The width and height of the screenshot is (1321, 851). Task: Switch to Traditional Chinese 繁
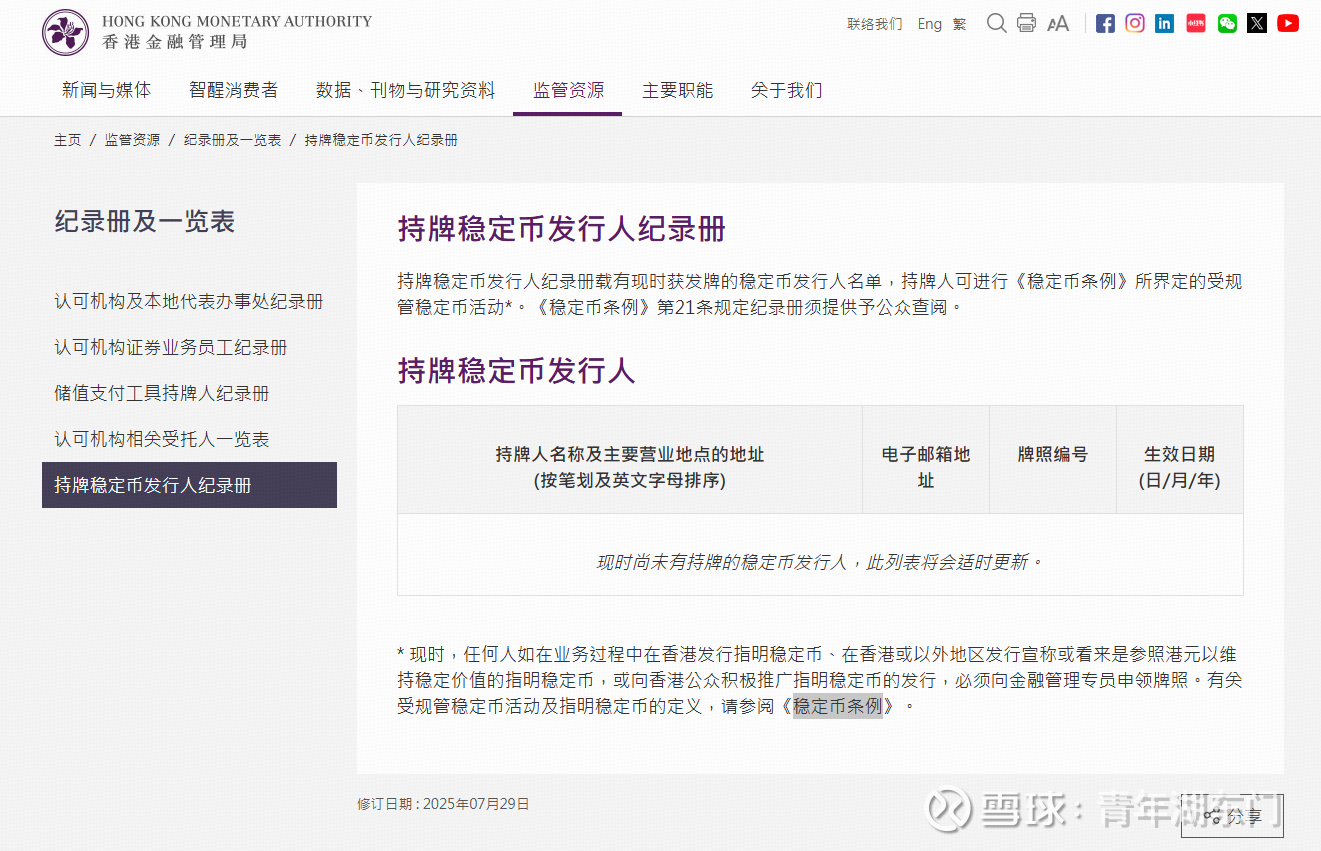pos(959,24)
